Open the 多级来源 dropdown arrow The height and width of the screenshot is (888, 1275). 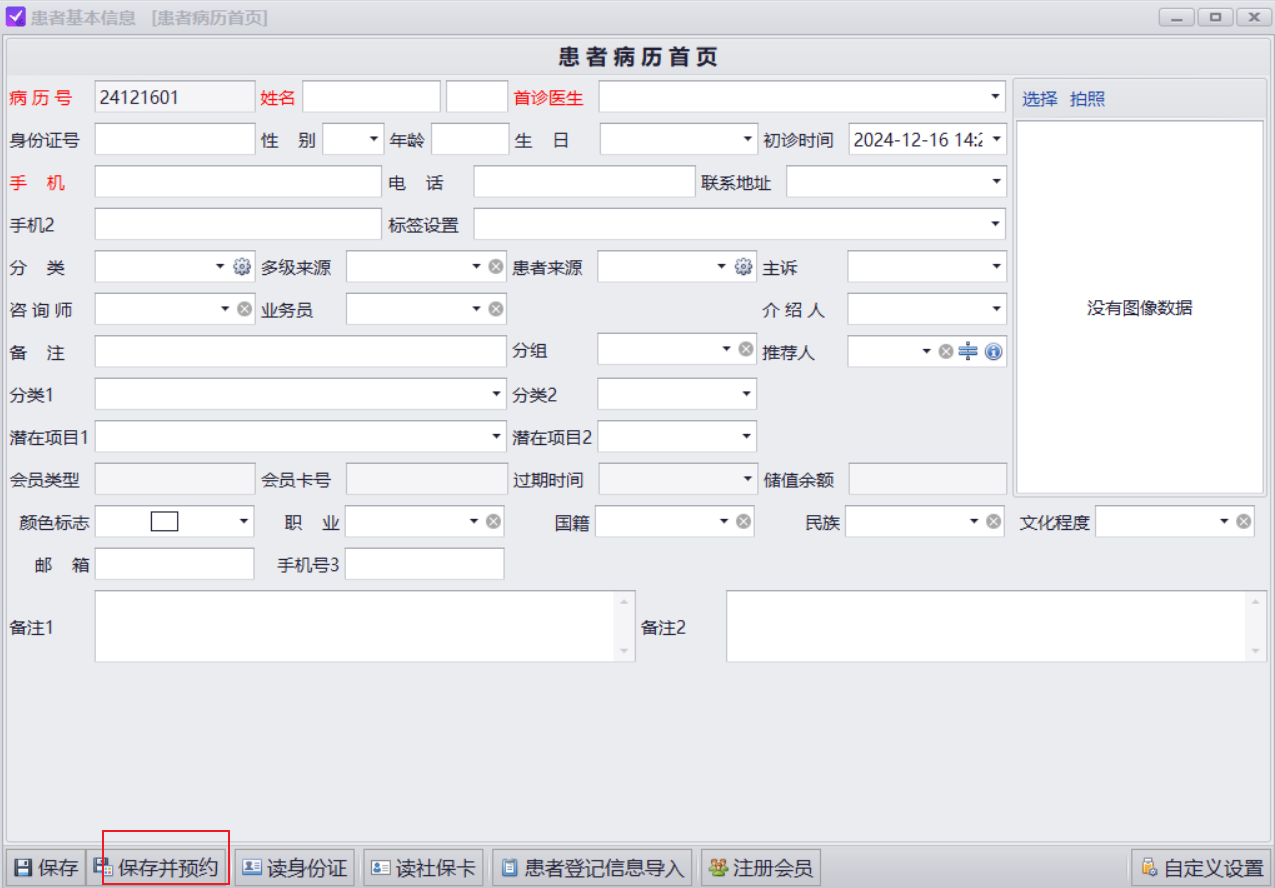476,267
